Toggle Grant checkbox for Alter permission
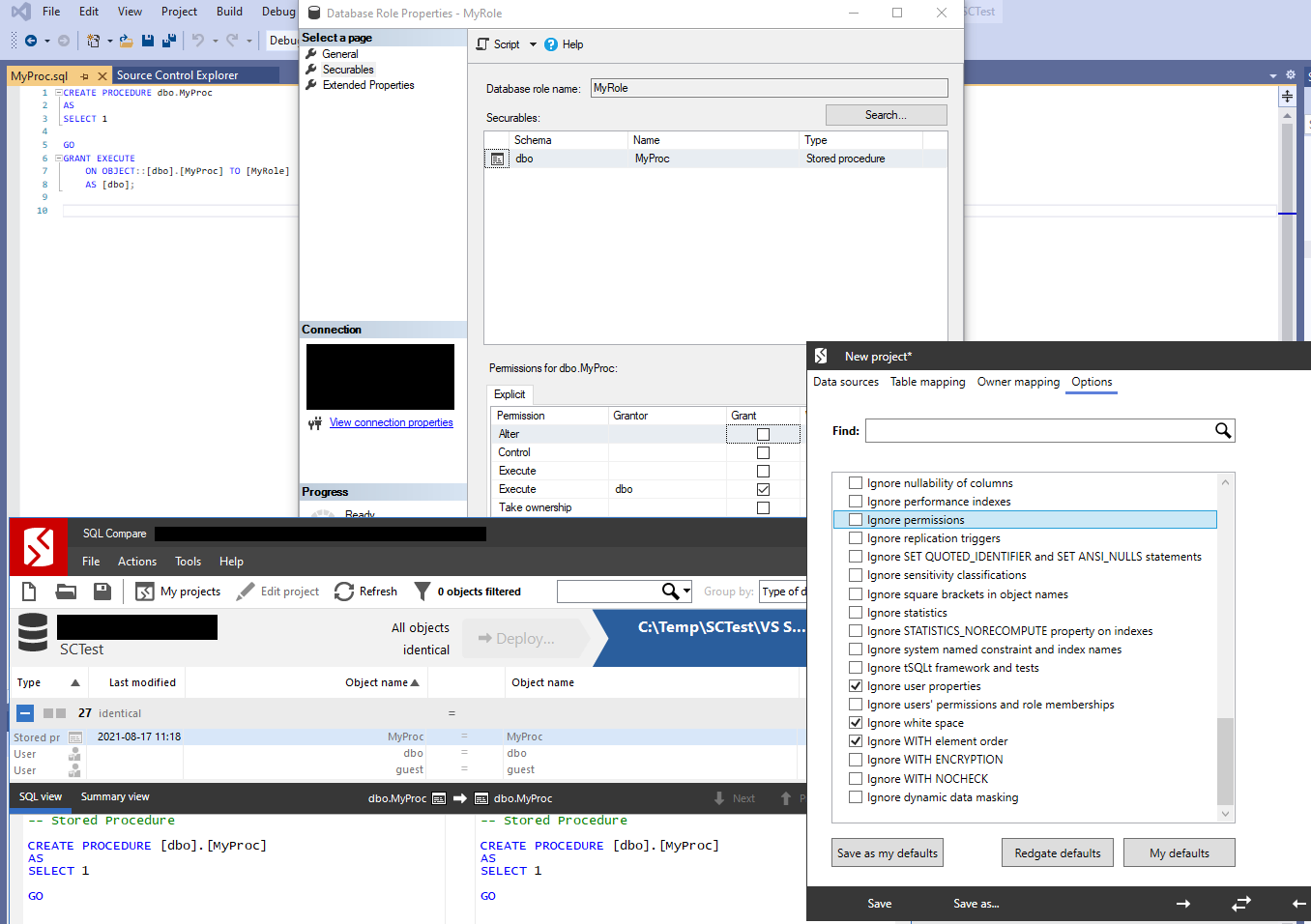This screenshot has width=1311, height=924. click(763, 434)
